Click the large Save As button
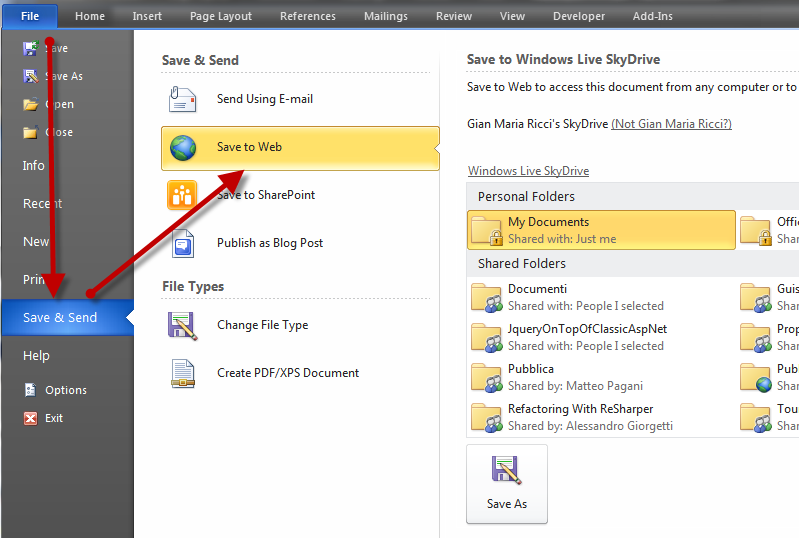 (x=507, y=484)
